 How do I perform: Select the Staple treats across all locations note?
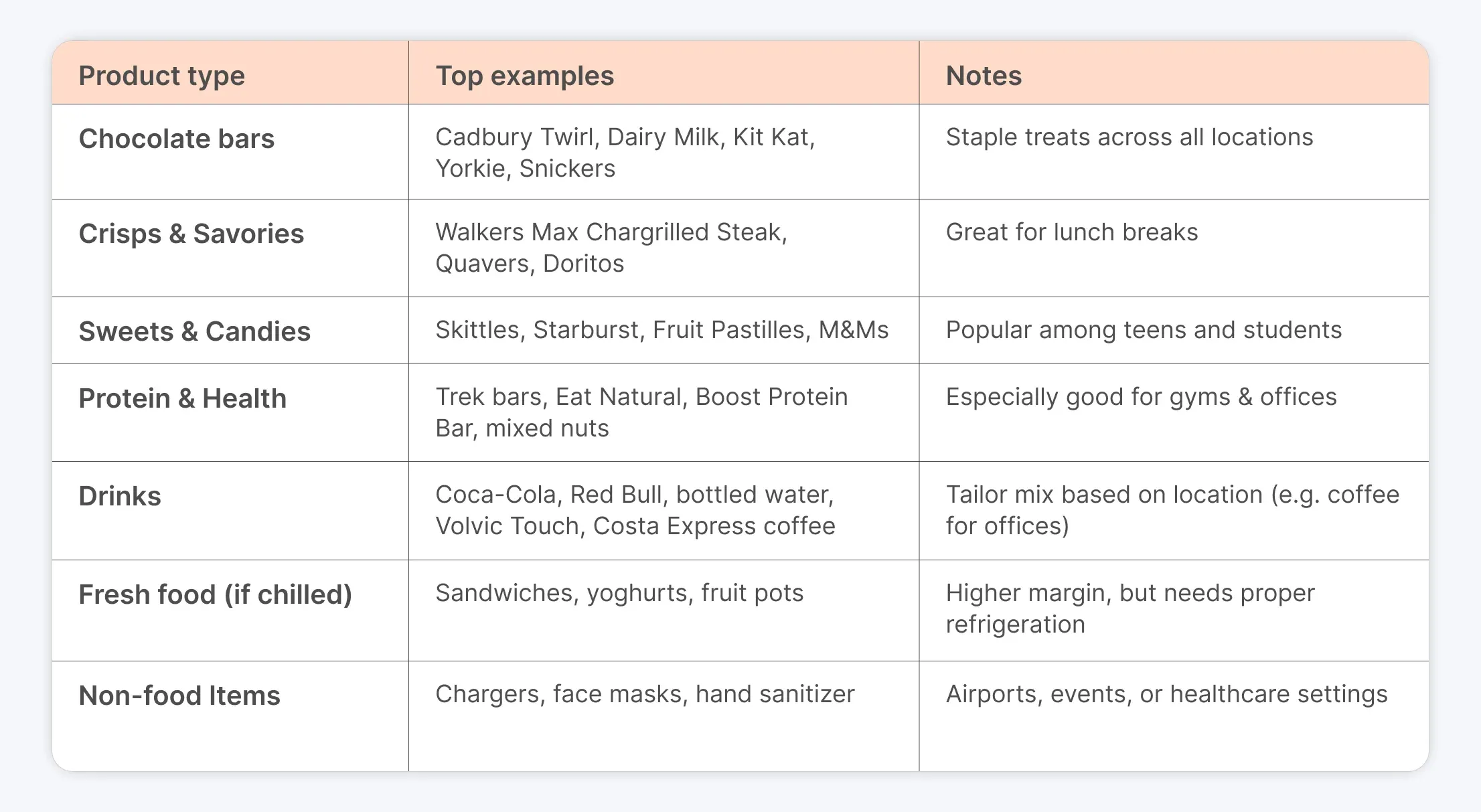(x=1129, y=137)
